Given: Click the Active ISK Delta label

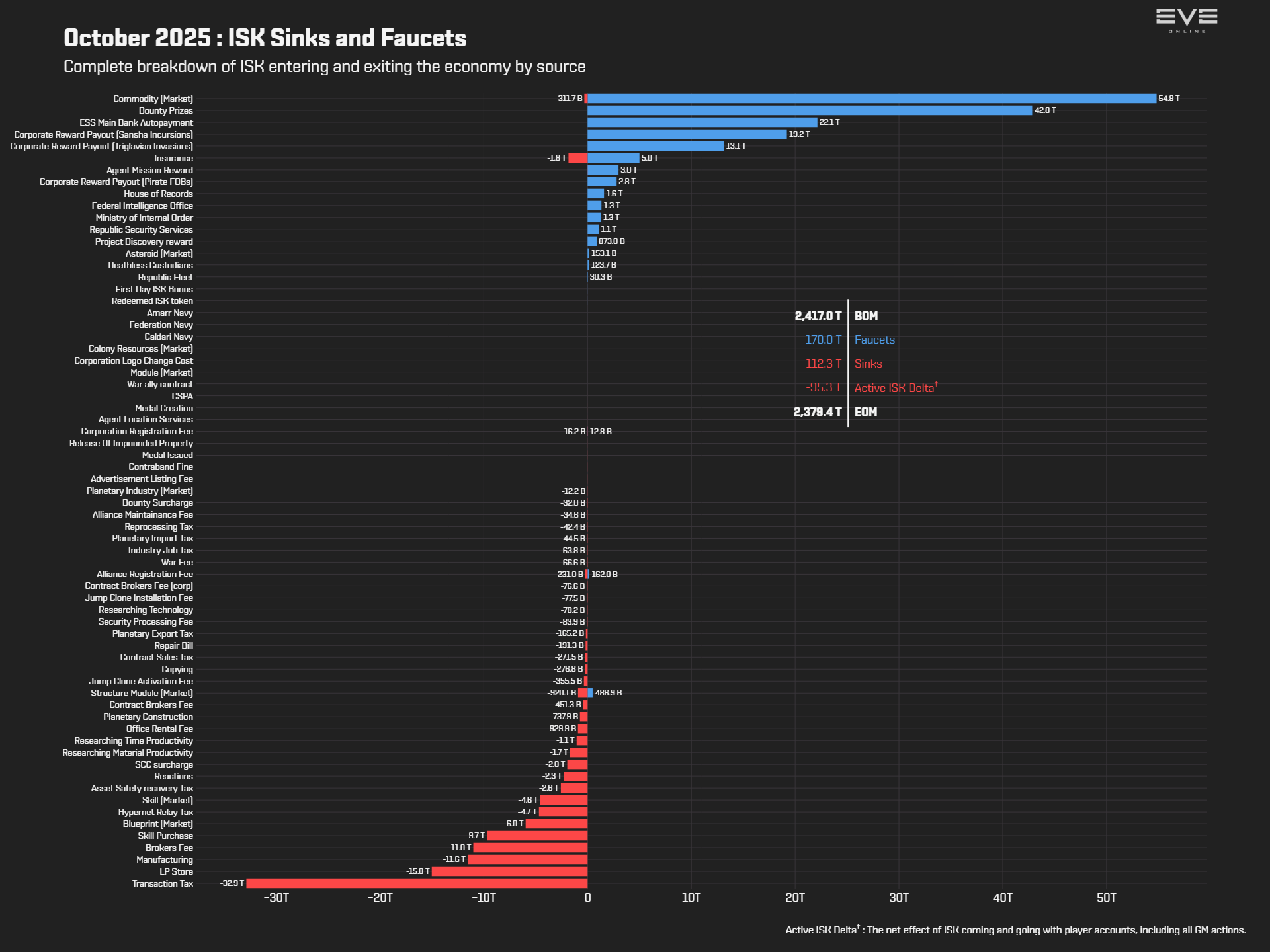Looking at the screenshot, I should click(x=896, y=387).
